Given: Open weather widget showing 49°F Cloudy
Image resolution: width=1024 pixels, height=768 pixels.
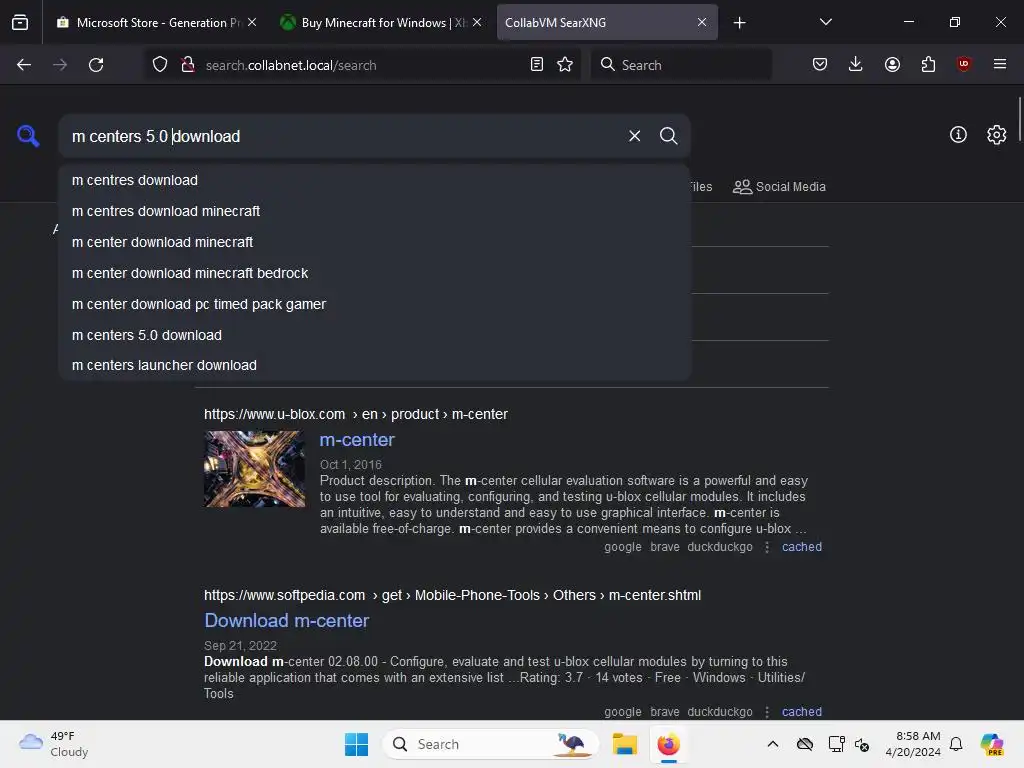Looking at the screenshot, I should tap(54, 744).
